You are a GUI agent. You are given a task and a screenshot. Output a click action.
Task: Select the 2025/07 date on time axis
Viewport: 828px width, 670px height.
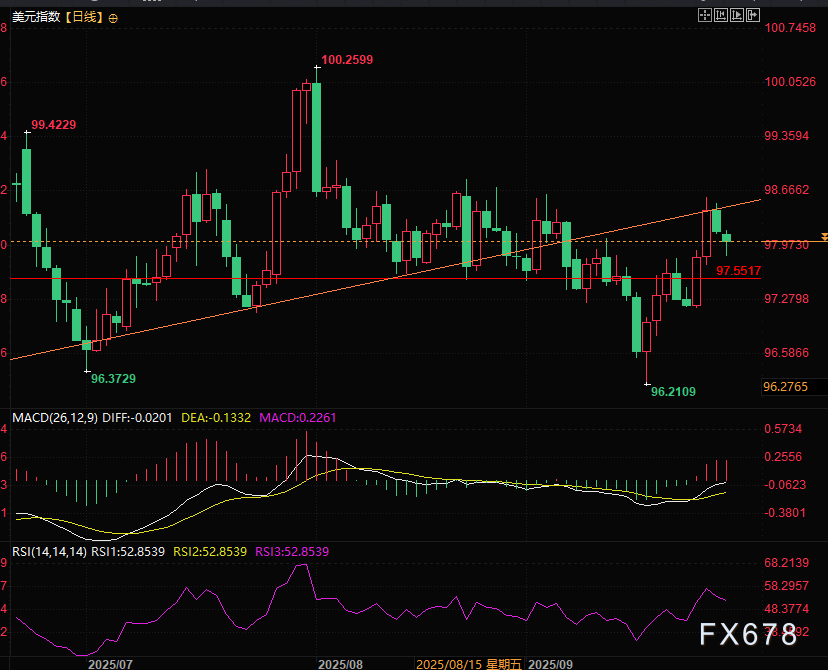pyautogui.click(x=109, y=663)
